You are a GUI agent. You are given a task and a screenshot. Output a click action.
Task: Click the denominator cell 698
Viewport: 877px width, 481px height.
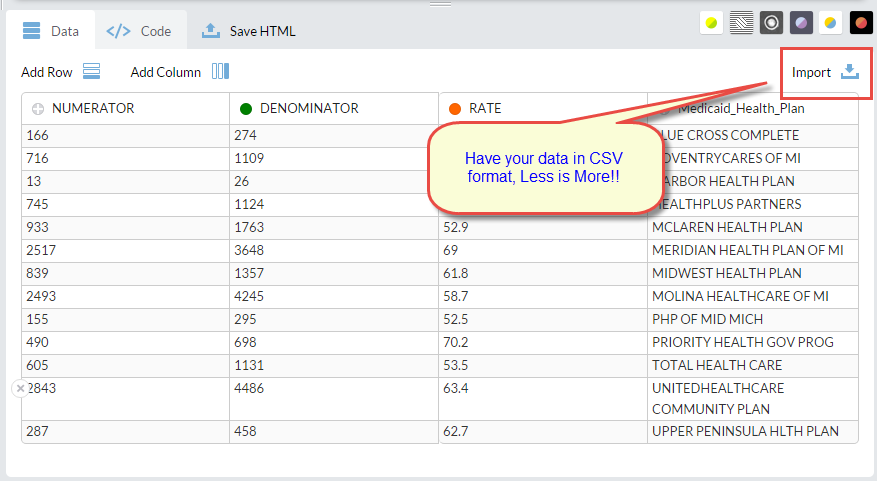click(334, 342)
